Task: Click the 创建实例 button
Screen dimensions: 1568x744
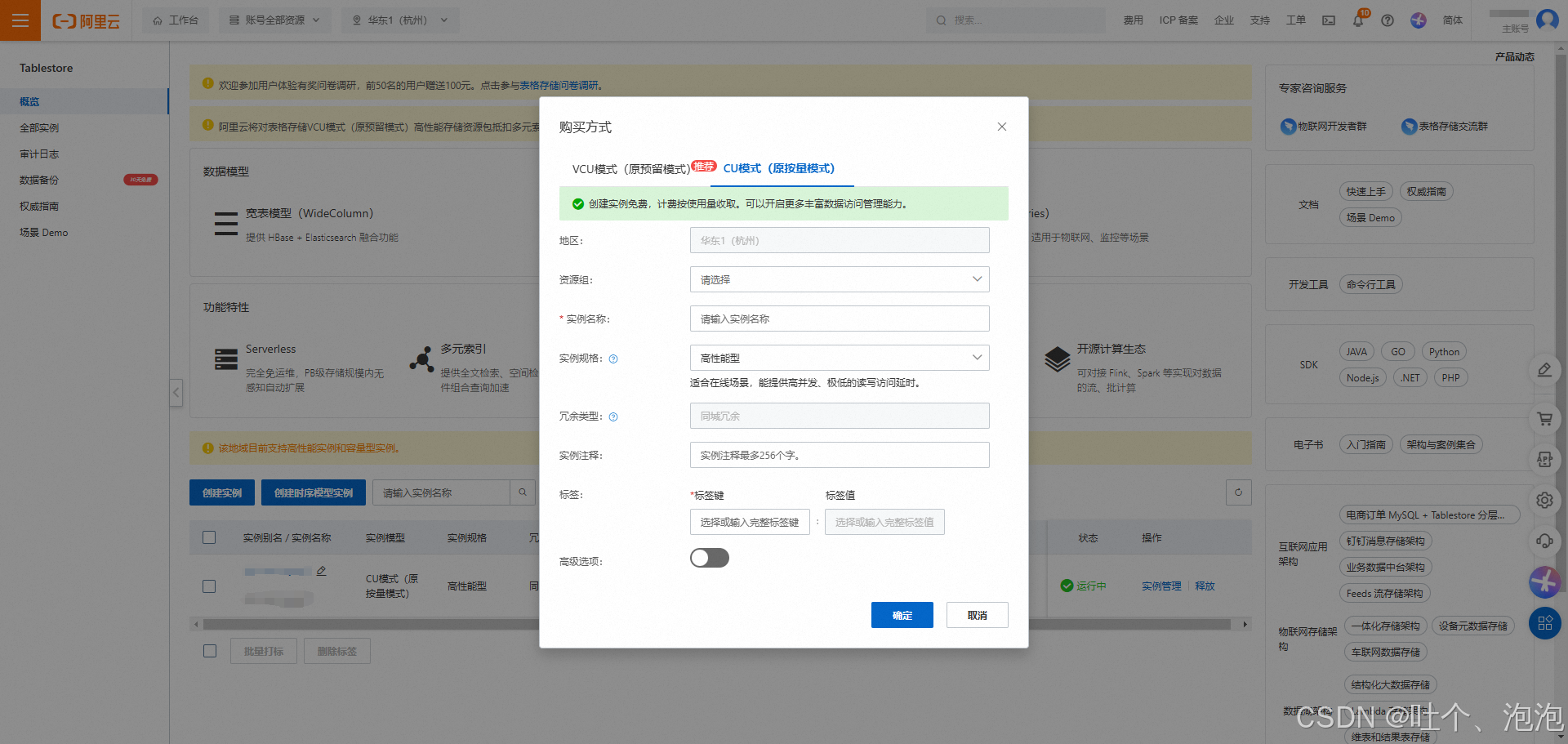Action: pos(221,492)
